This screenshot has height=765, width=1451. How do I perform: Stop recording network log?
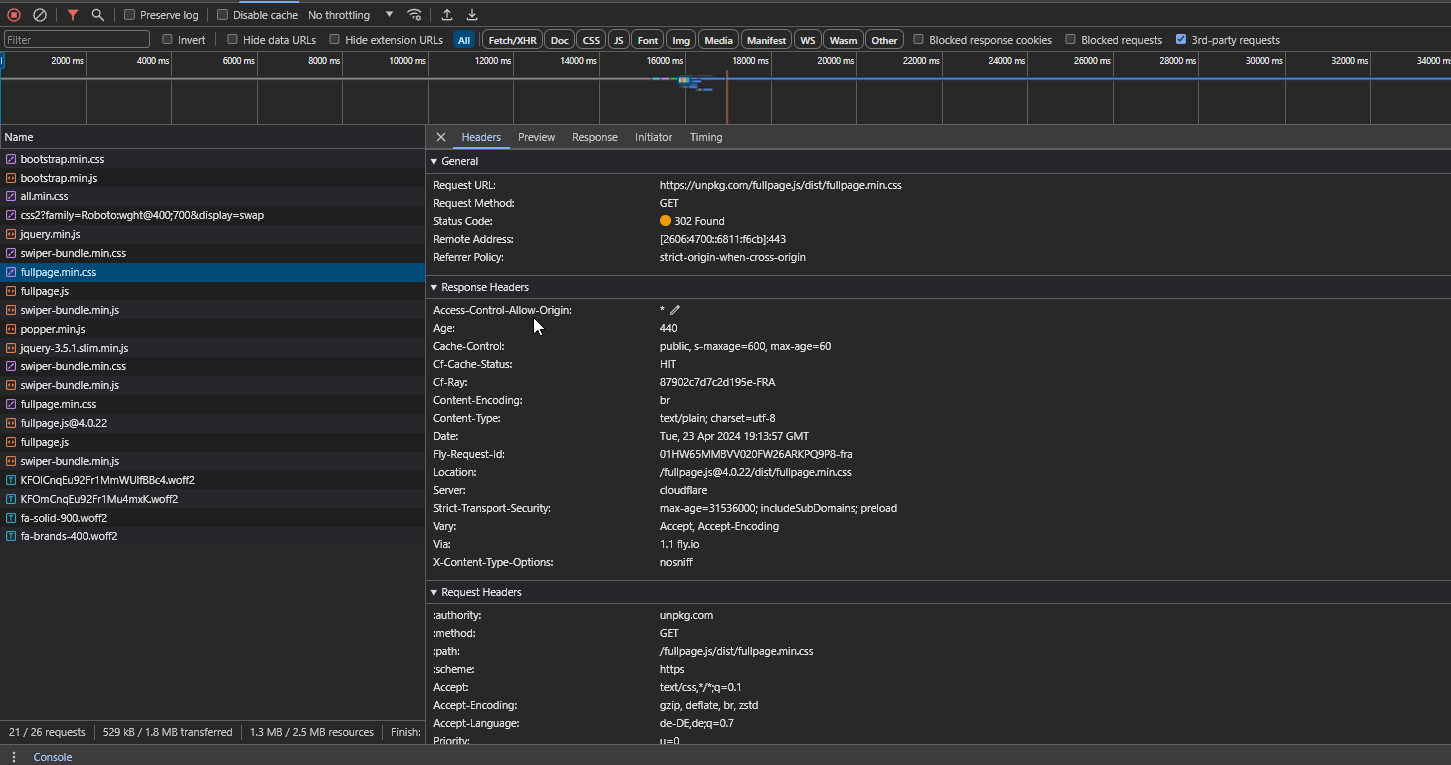pos(14,15)
